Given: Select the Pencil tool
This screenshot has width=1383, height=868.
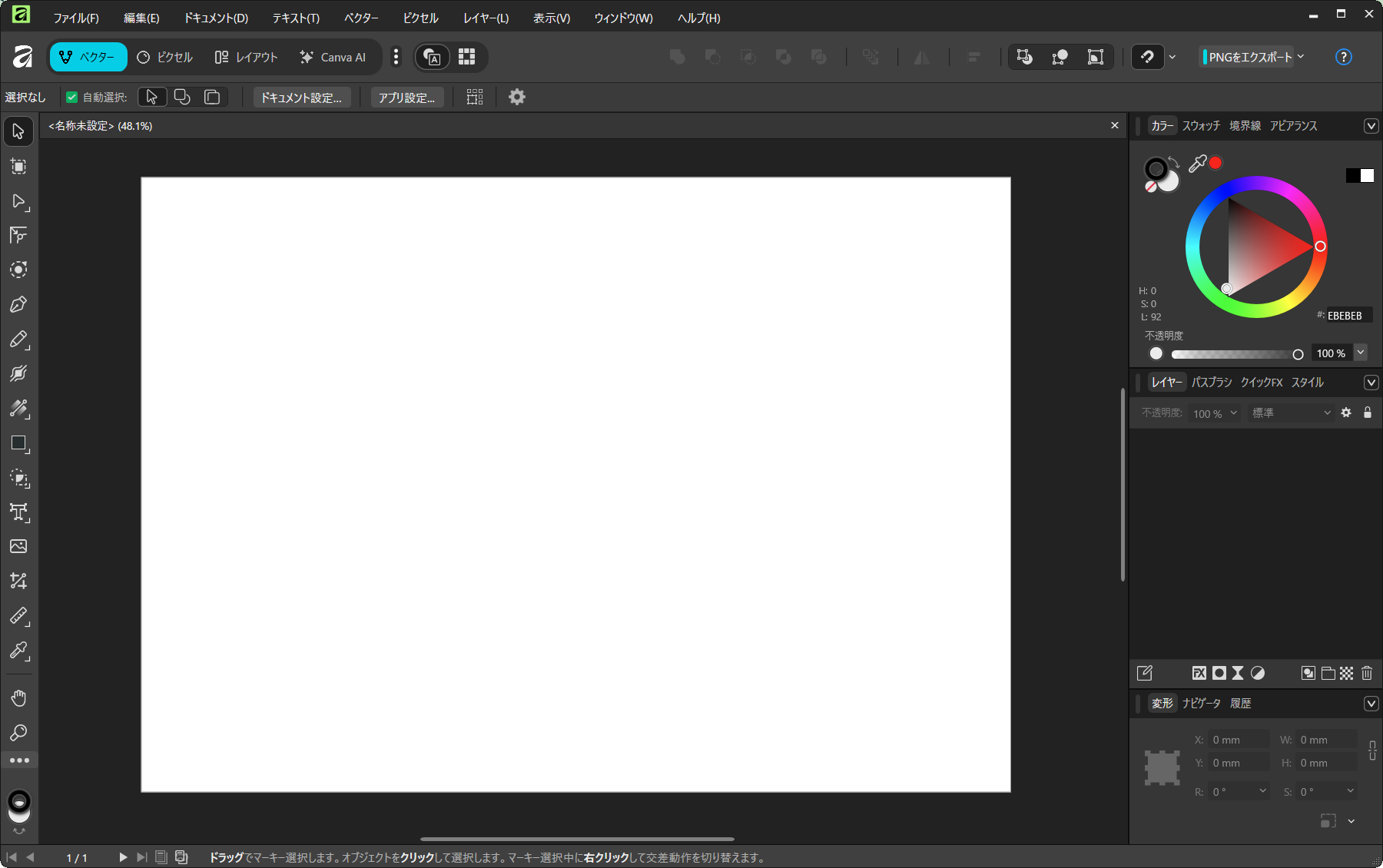Looking at the screenshot, I should pyautogui.click(x=18, y=340).
